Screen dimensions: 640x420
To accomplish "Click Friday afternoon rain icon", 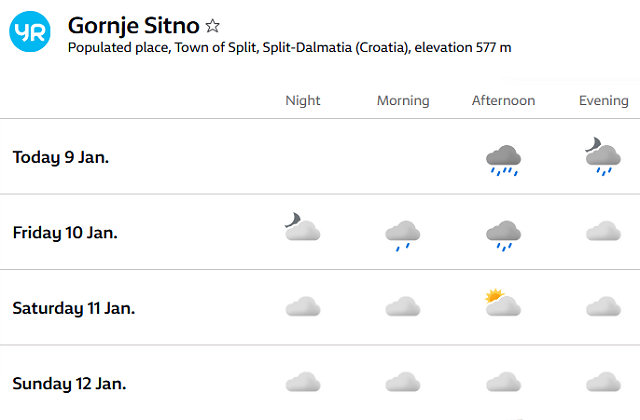I will (x=503, y=236).
